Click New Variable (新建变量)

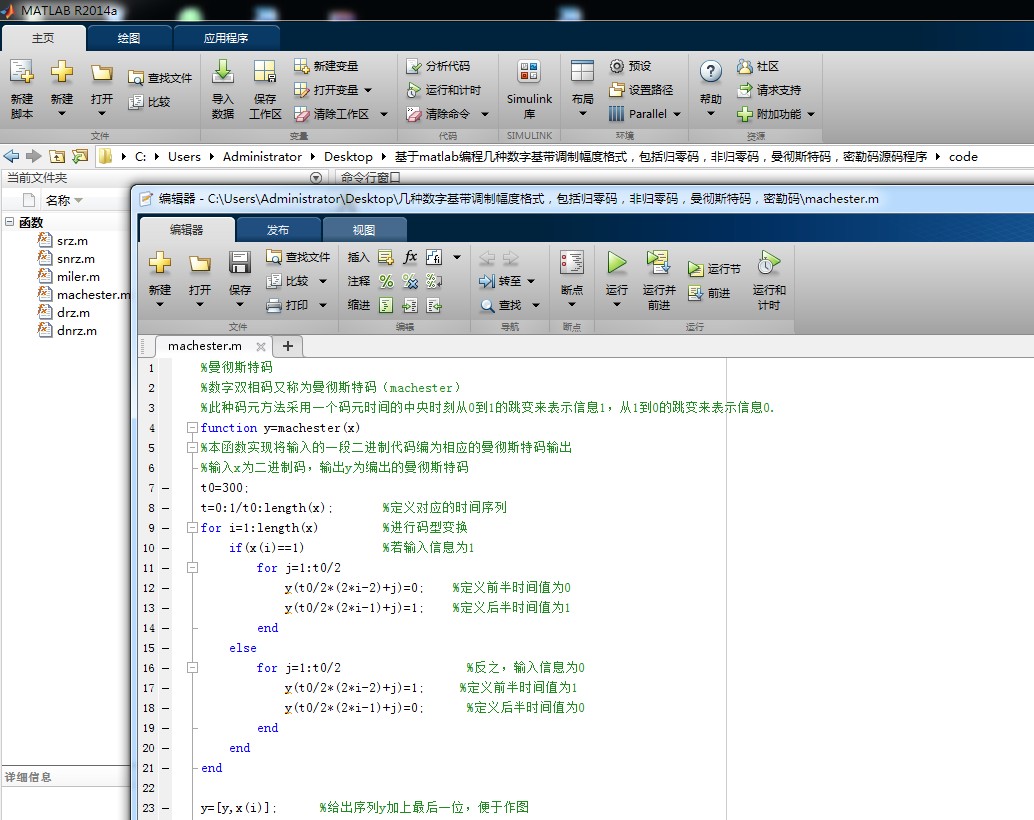click(x=326, y=66)
